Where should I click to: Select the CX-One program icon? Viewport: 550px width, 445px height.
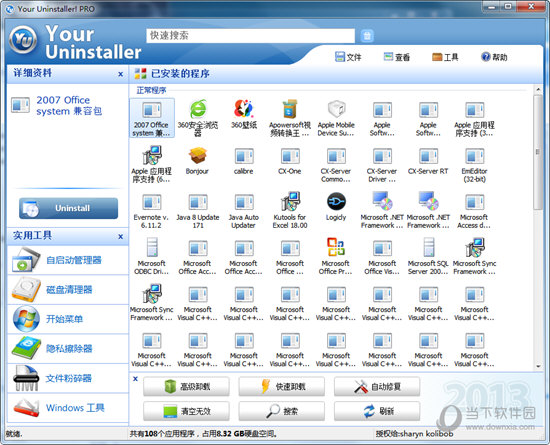[290, 161]
